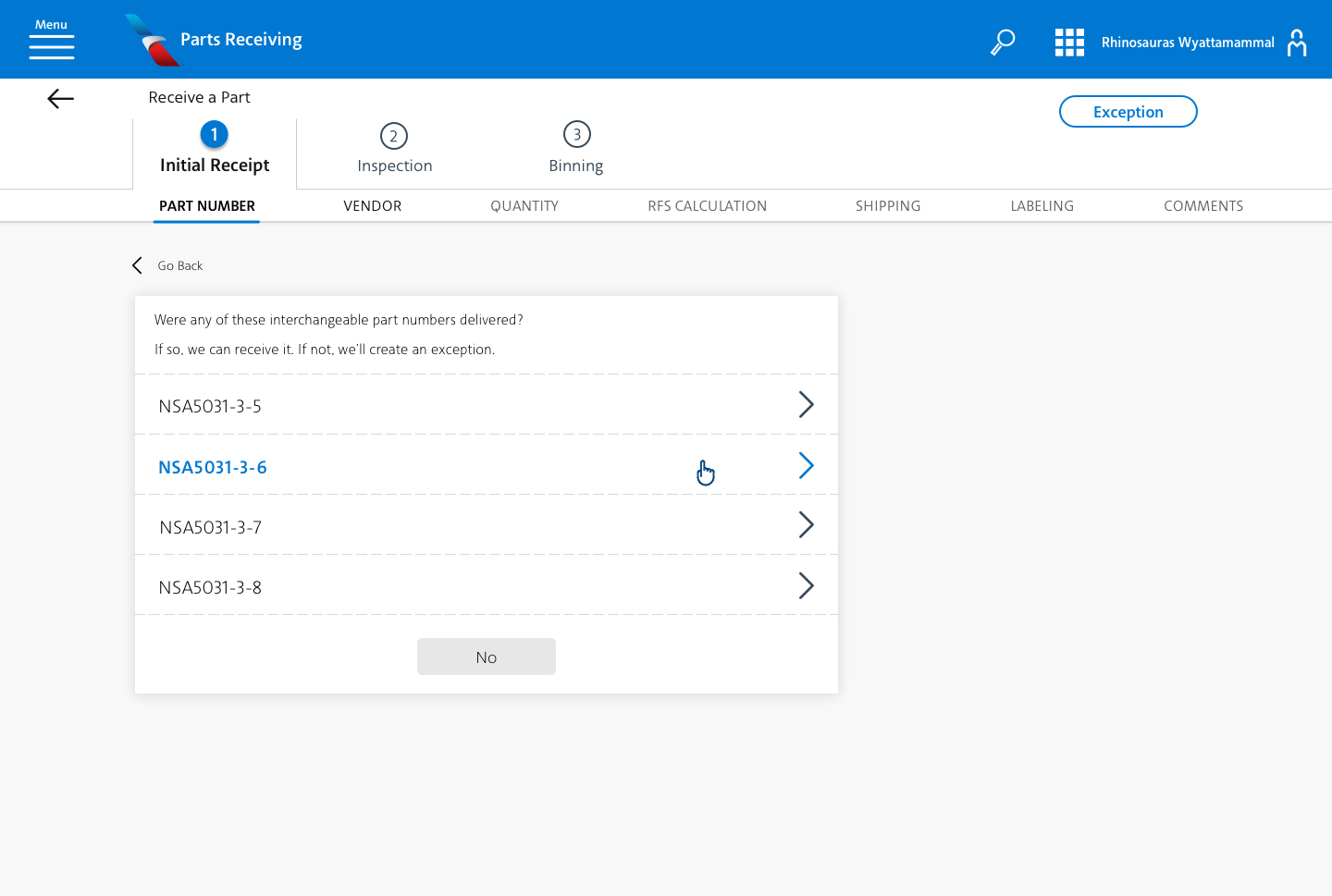Open the hamburger Menu icon
This screenshot has width=1332, height=896.
coord(52,47)
